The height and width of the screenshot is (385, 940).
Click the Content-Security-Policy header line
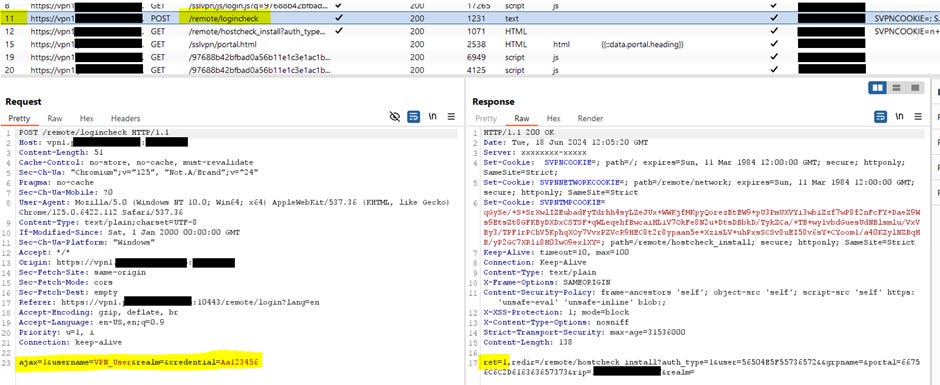[700, 297]
